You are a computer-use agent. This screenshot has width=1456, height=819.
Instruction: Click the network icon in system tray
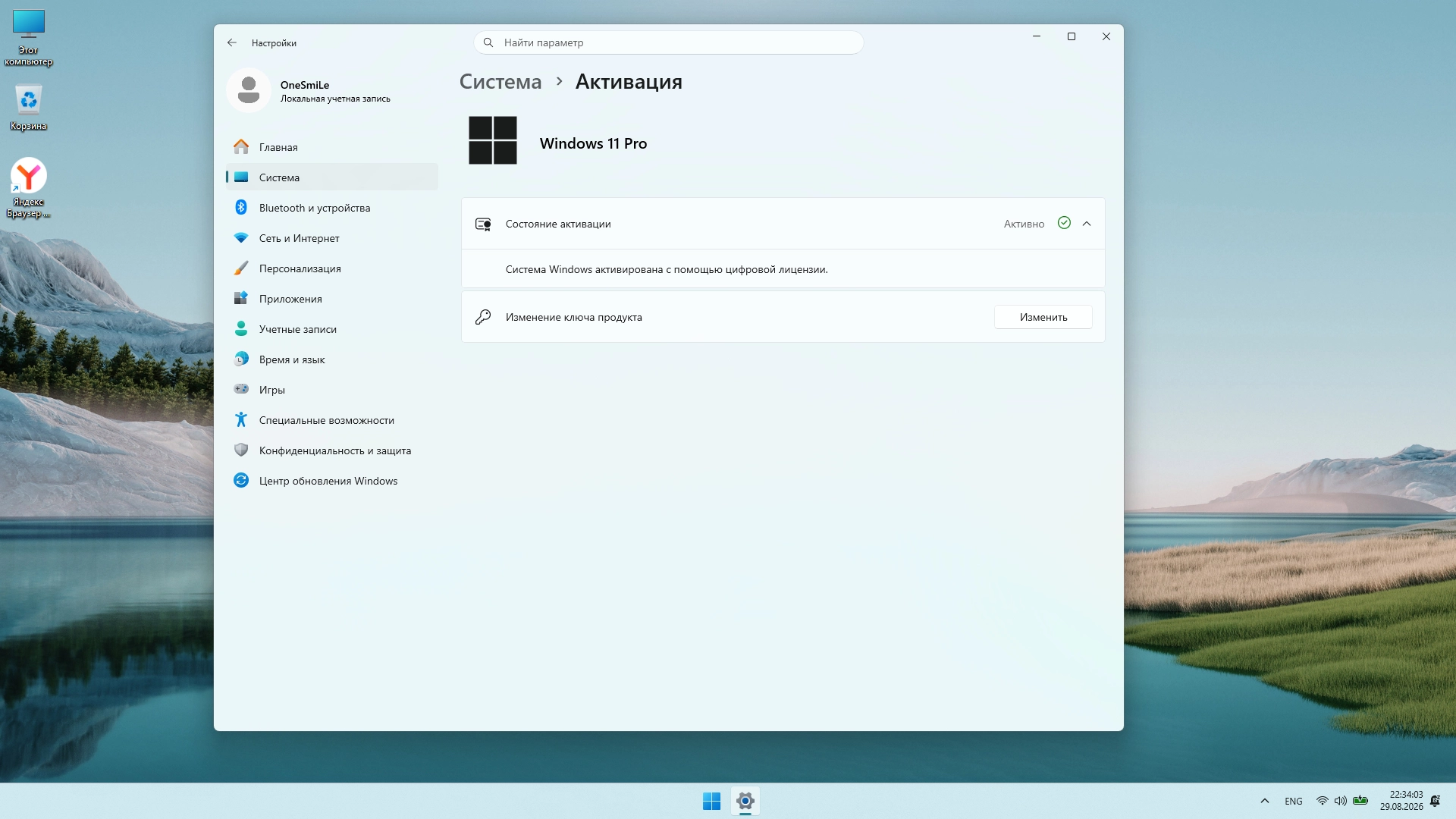pyautogui.click(x=1323, y=802)
